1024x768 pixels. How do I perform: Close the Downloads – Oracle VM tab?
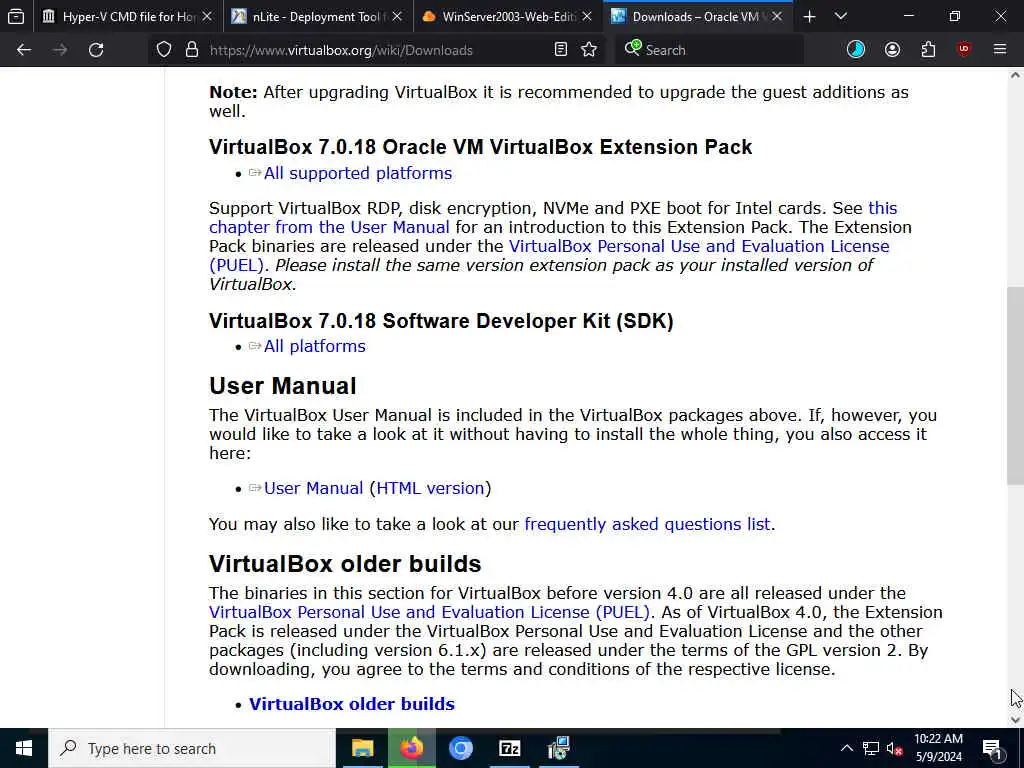(x=776, y=16)
